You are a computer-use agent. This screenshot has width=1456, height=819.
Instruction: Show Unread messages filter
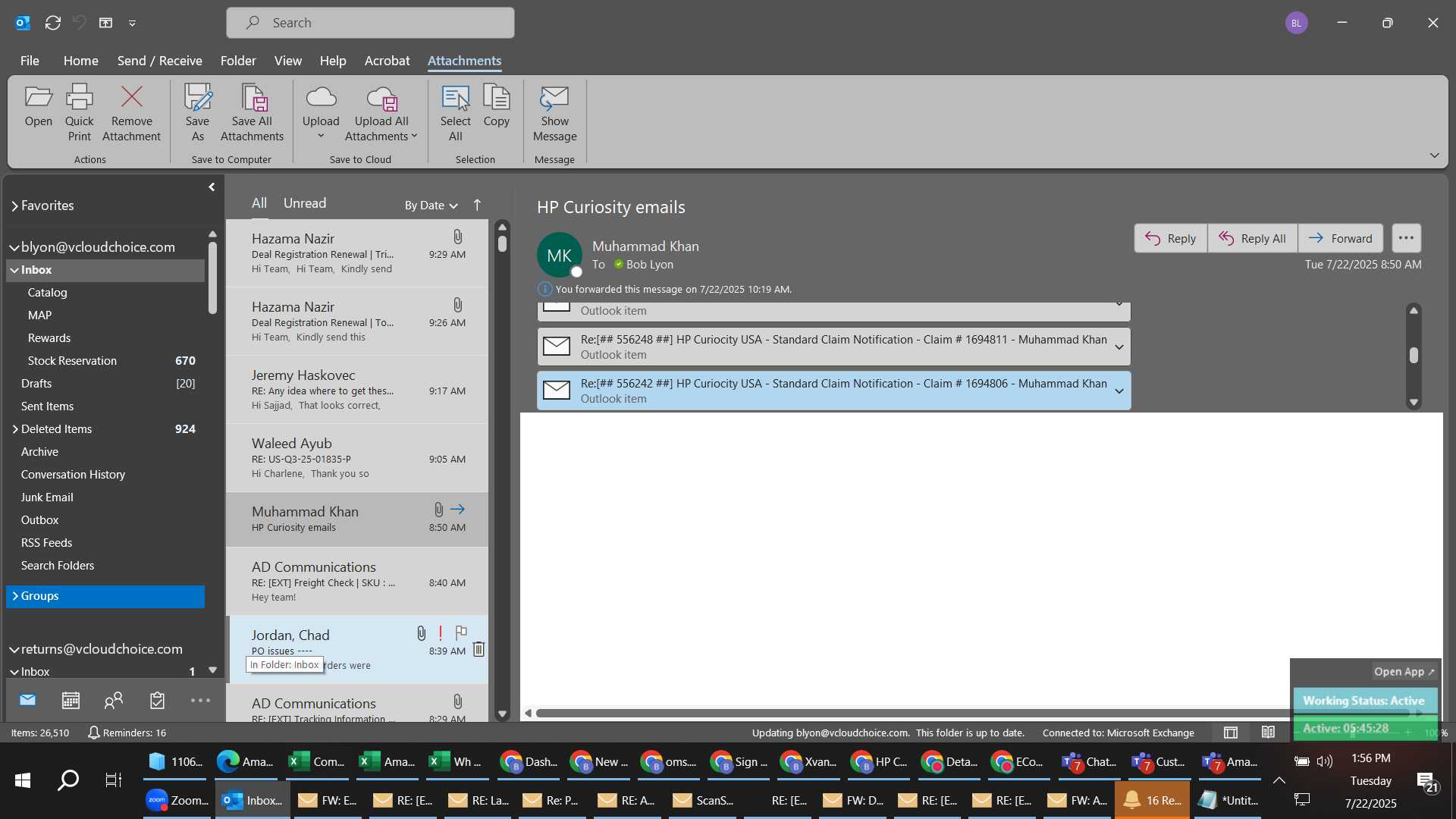[304, 203]
